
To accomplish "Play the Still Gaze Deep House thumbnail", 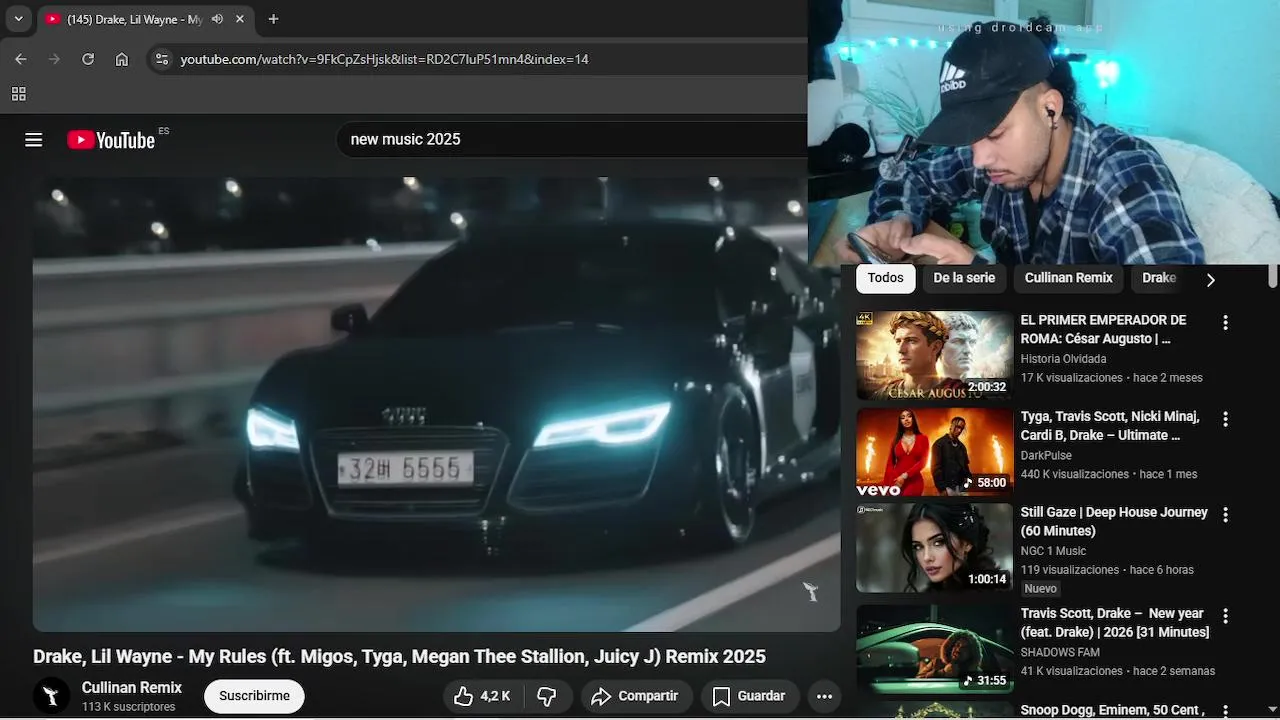I will [935, 547].
